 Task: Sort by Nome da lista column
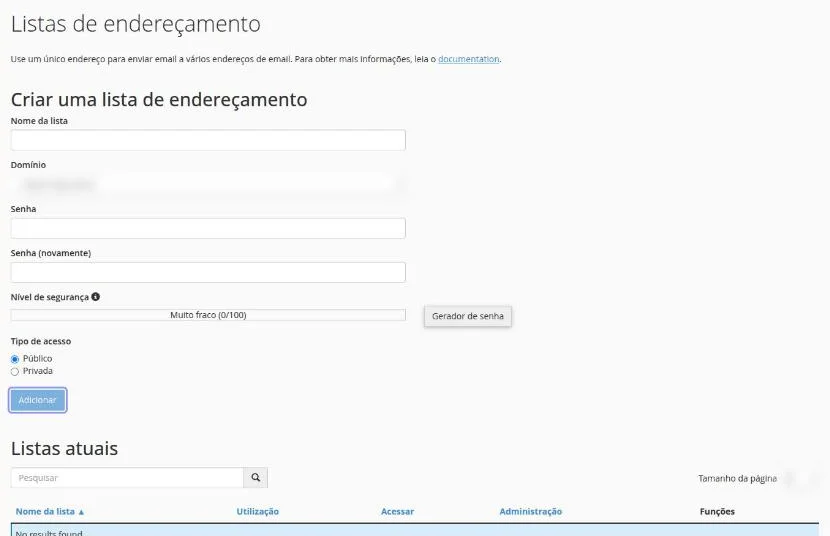click(x=50, y=512)
